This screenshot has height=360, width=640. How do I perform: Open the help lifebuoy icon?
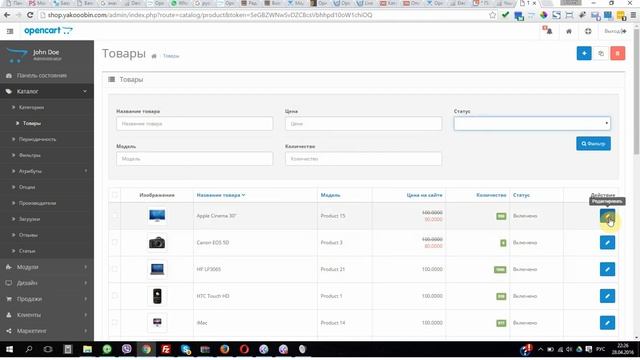[588, 31]
